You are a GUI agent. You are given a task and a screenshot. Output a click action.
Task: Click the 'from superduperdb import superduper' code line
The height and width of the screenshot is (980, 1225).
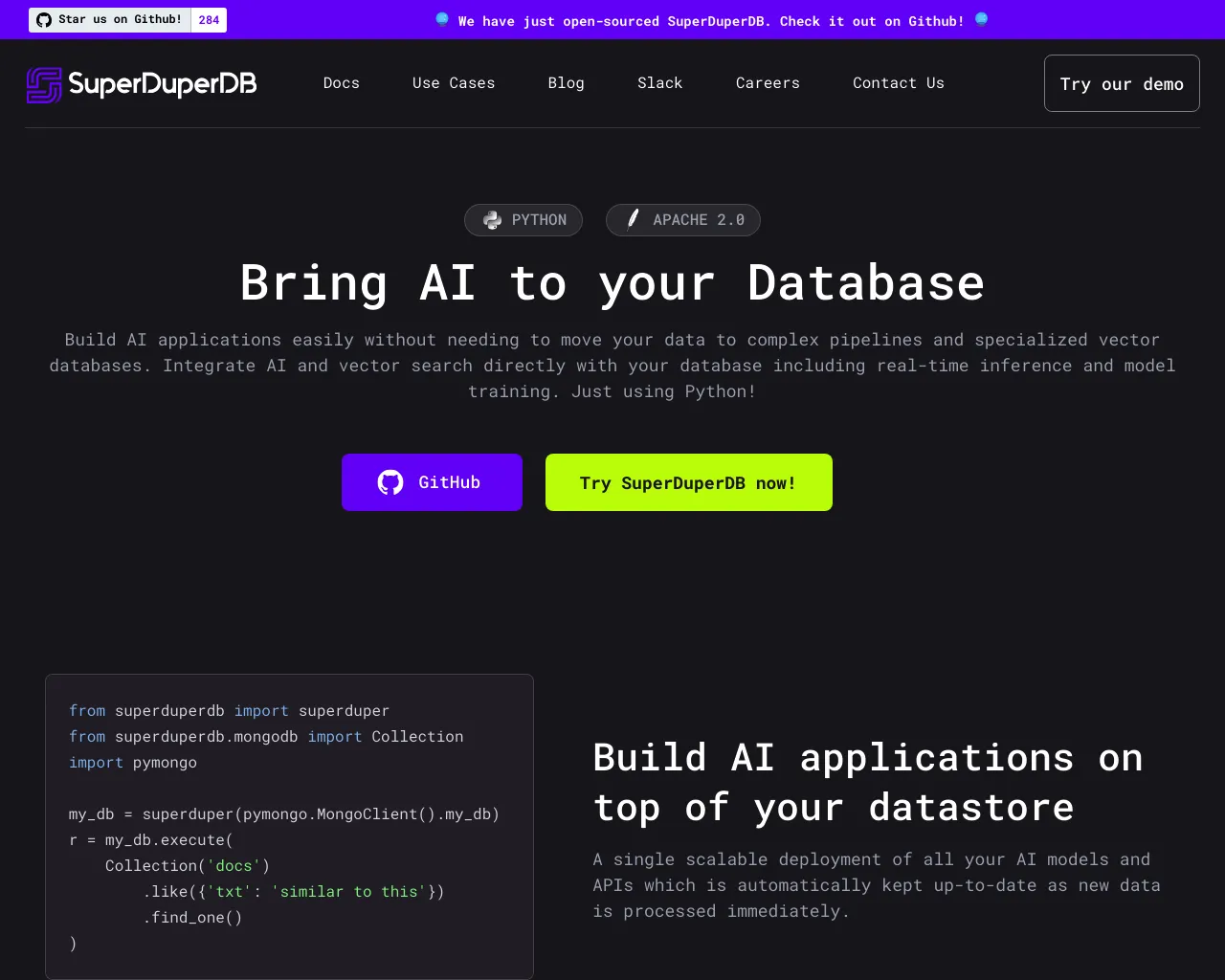point(229,710)
